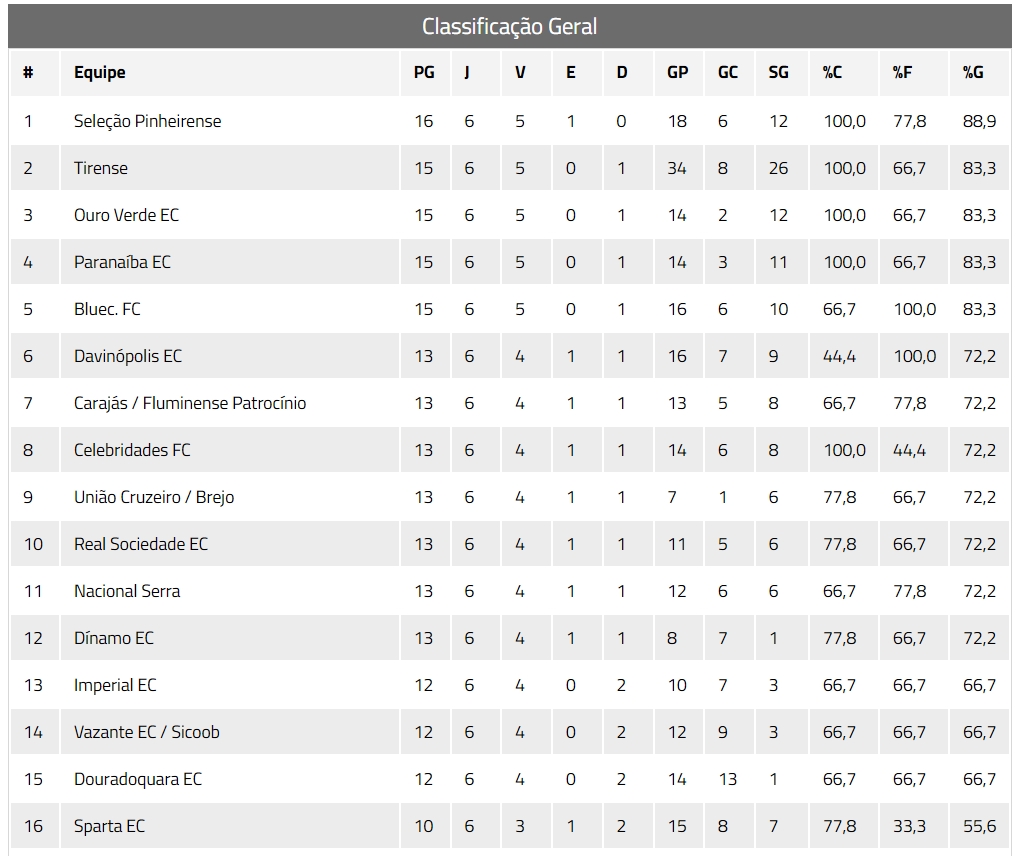
Task: Select Sparta EC in last row
Action: [109, 826]
